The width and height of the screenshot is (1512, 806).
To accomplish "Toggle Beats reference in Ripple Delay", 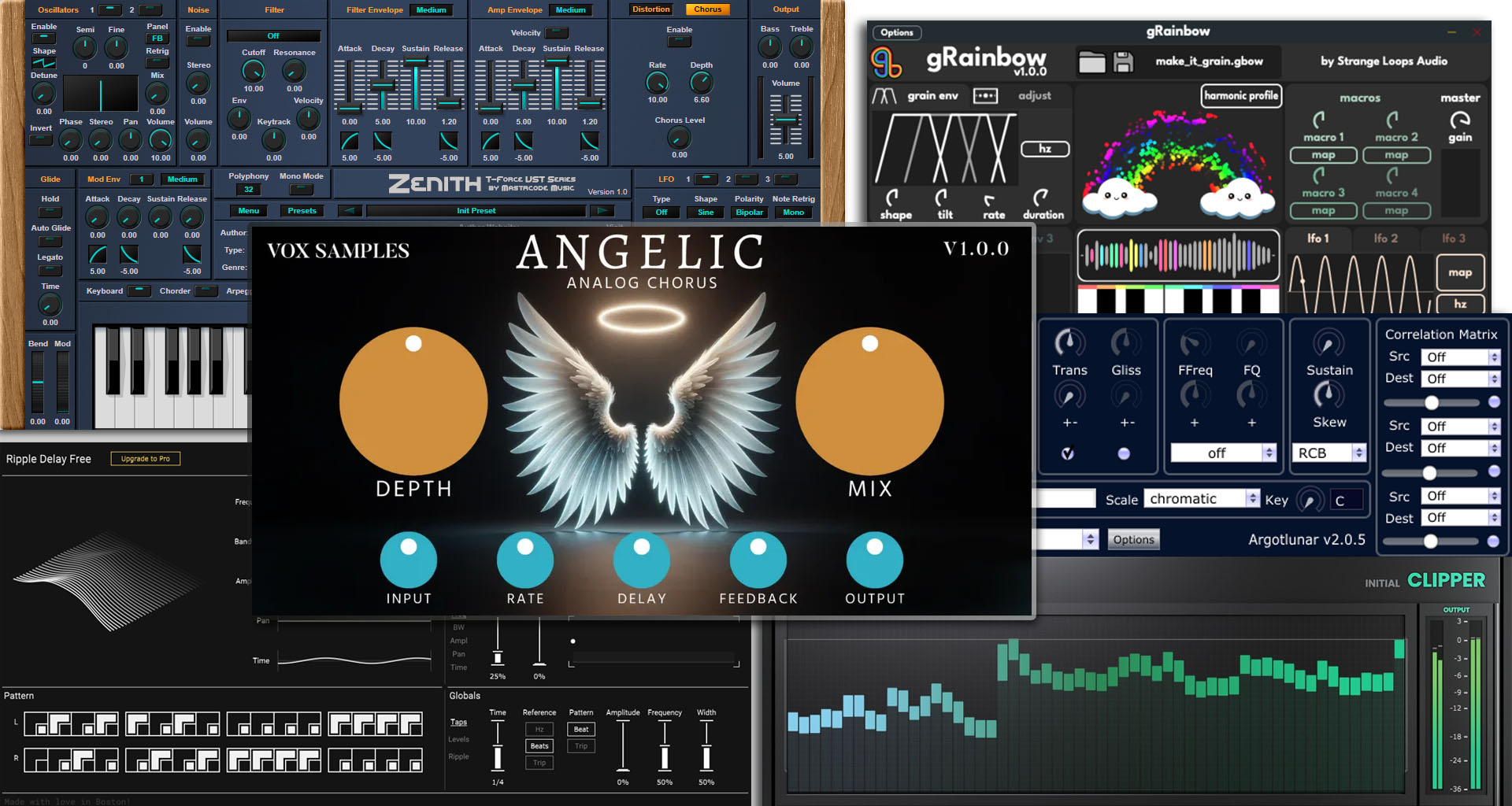I will [x=539, y=746].
